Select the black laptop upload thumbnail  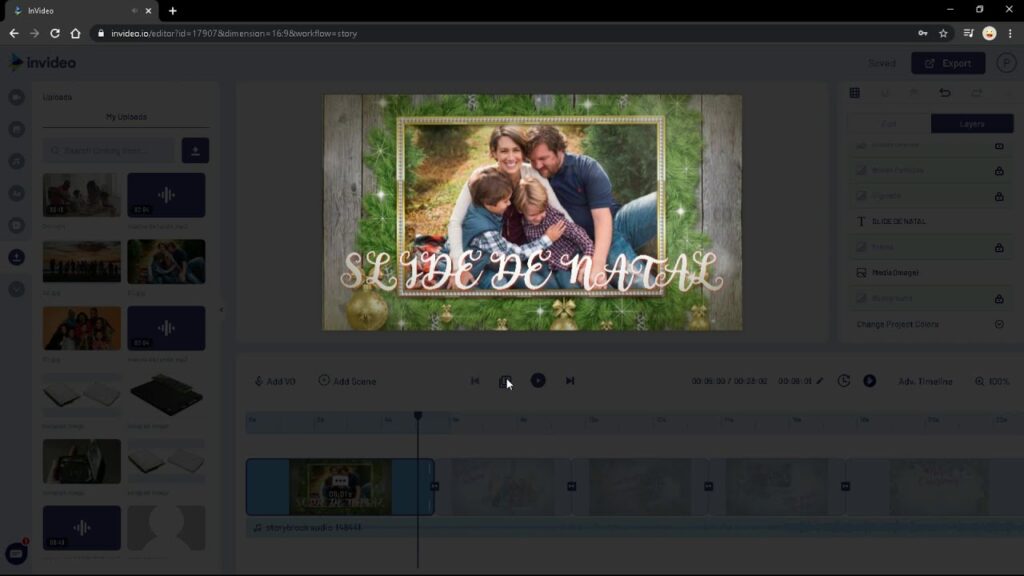[x=166, y=395]
